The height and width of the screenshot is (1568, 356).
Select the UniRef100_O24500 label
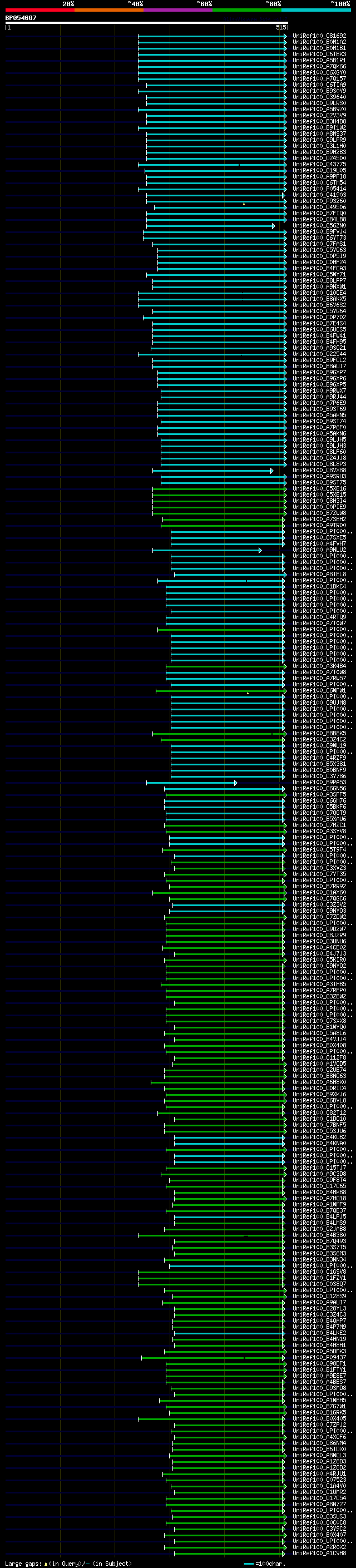tap(319, 159)
